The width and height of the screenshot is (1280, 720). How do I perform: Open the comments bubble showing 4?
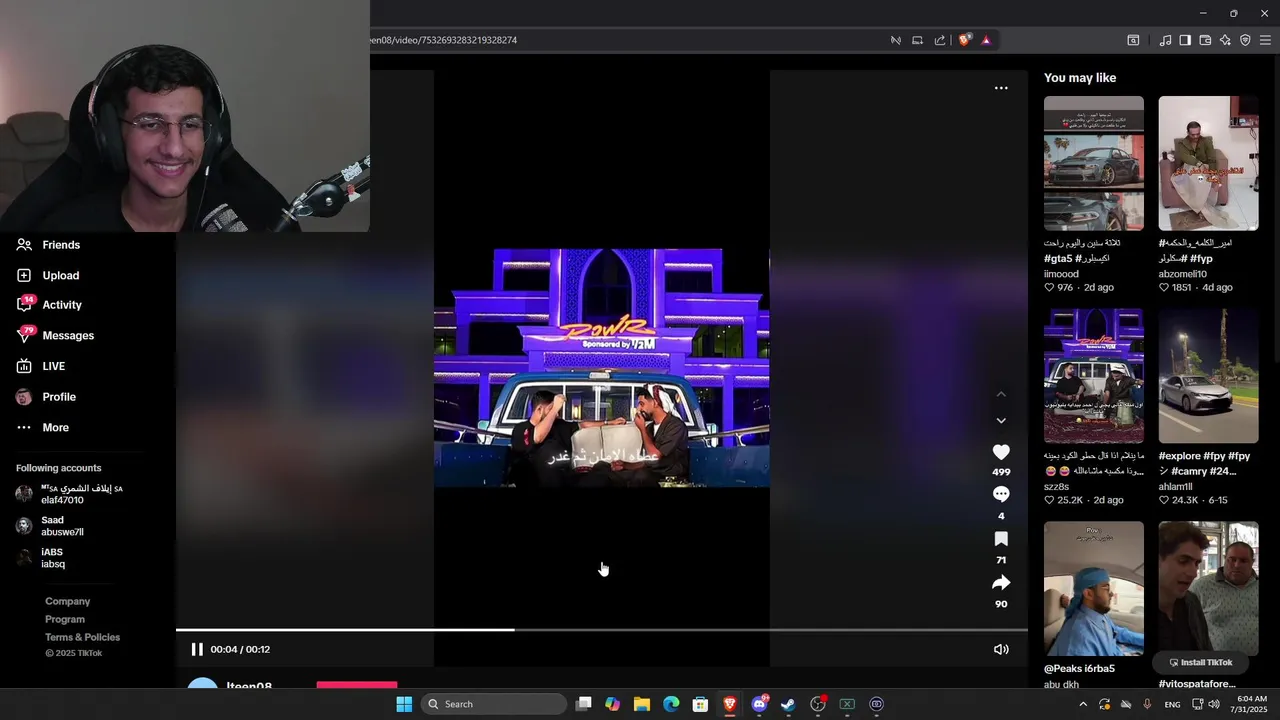click(1001, 494)
